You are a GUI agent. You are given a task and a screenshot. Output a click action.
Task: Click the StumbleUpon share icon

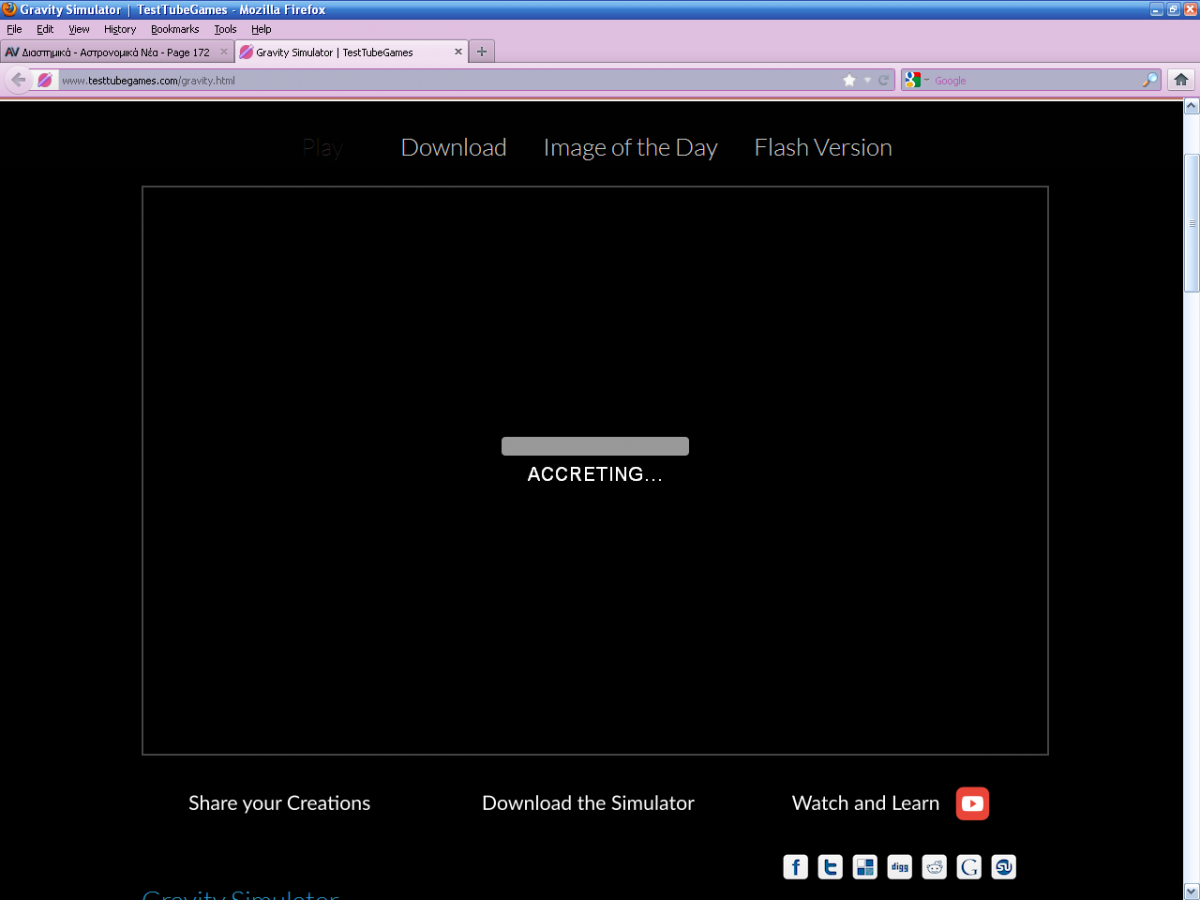(x=1003, y=867)
